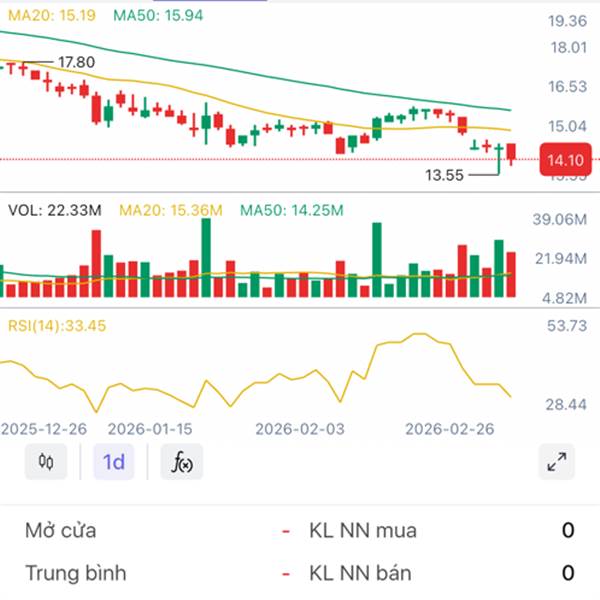Click the 4.82M volume axis value
The image size is (600, 600).
(564, 298)
